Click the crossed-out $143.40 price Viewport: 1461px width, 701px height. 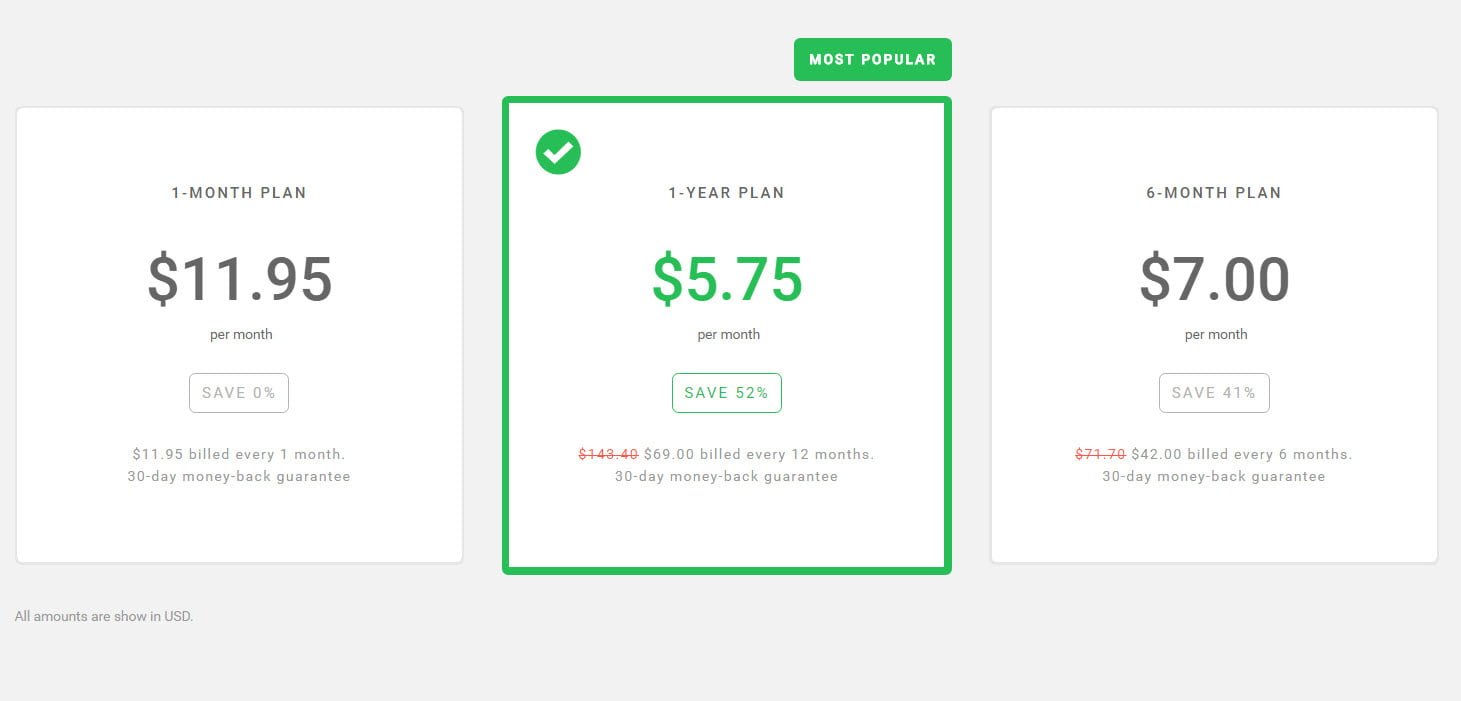[608, 454]
